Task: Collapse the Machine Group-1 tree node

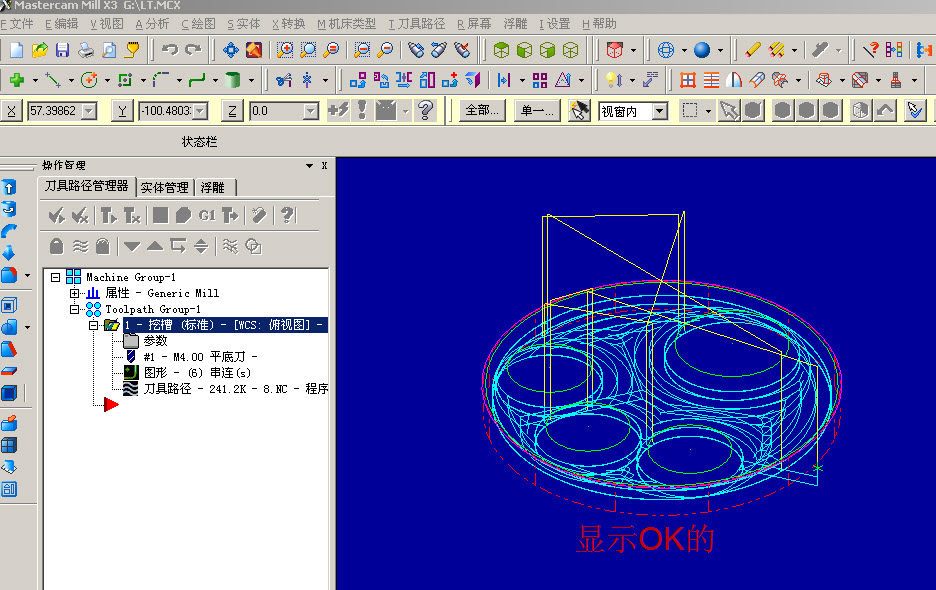Action: tap(56, 277)
